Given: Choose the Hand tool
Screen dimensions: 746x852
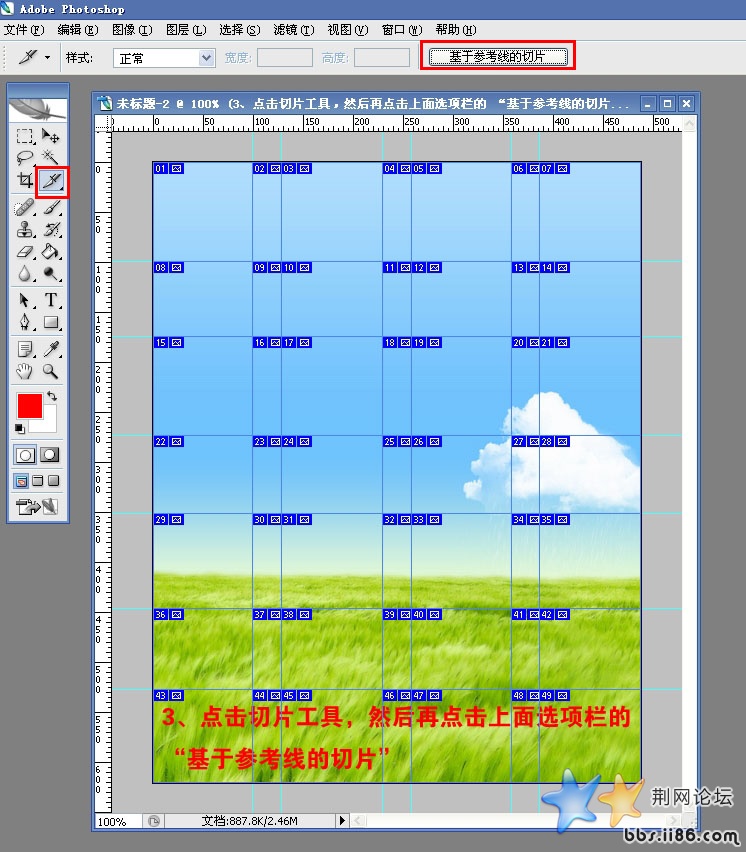Looking at the screenshot, I should (25, 371).
